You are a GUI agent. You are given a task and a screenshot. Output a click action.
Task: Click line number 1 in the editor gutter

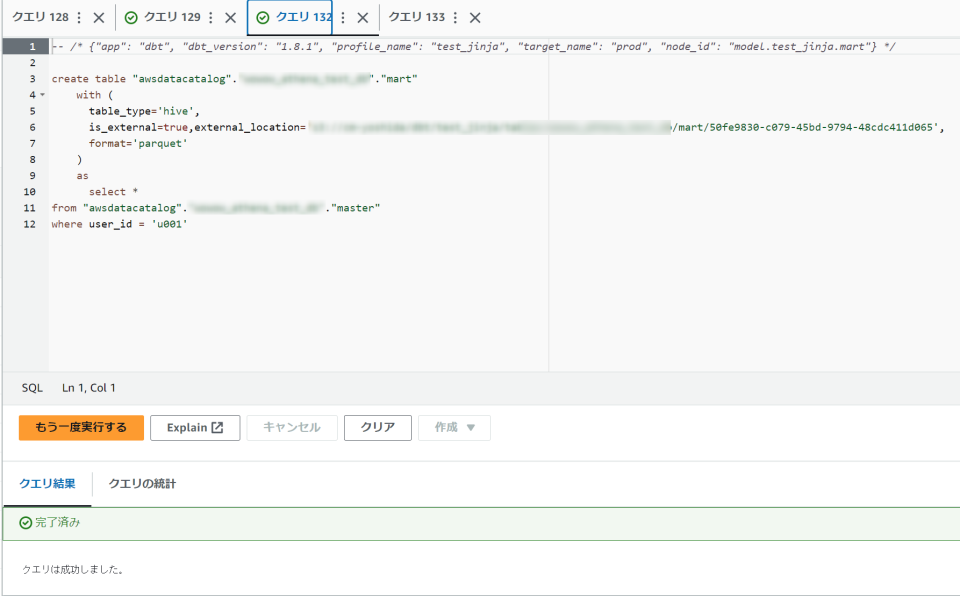[32, 47]
